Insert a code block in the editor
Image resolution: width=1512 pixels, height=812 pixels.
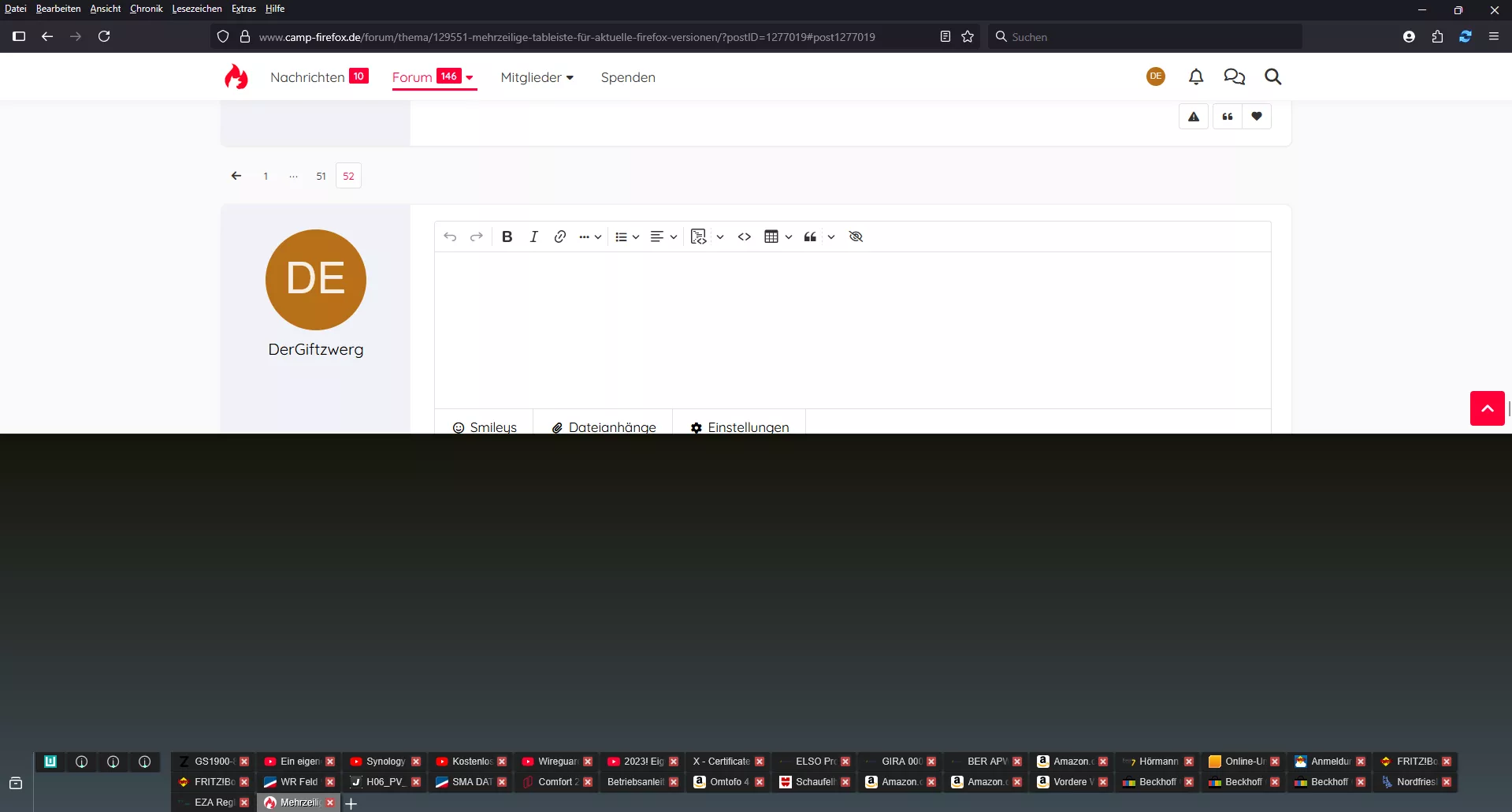coord(698,237)
